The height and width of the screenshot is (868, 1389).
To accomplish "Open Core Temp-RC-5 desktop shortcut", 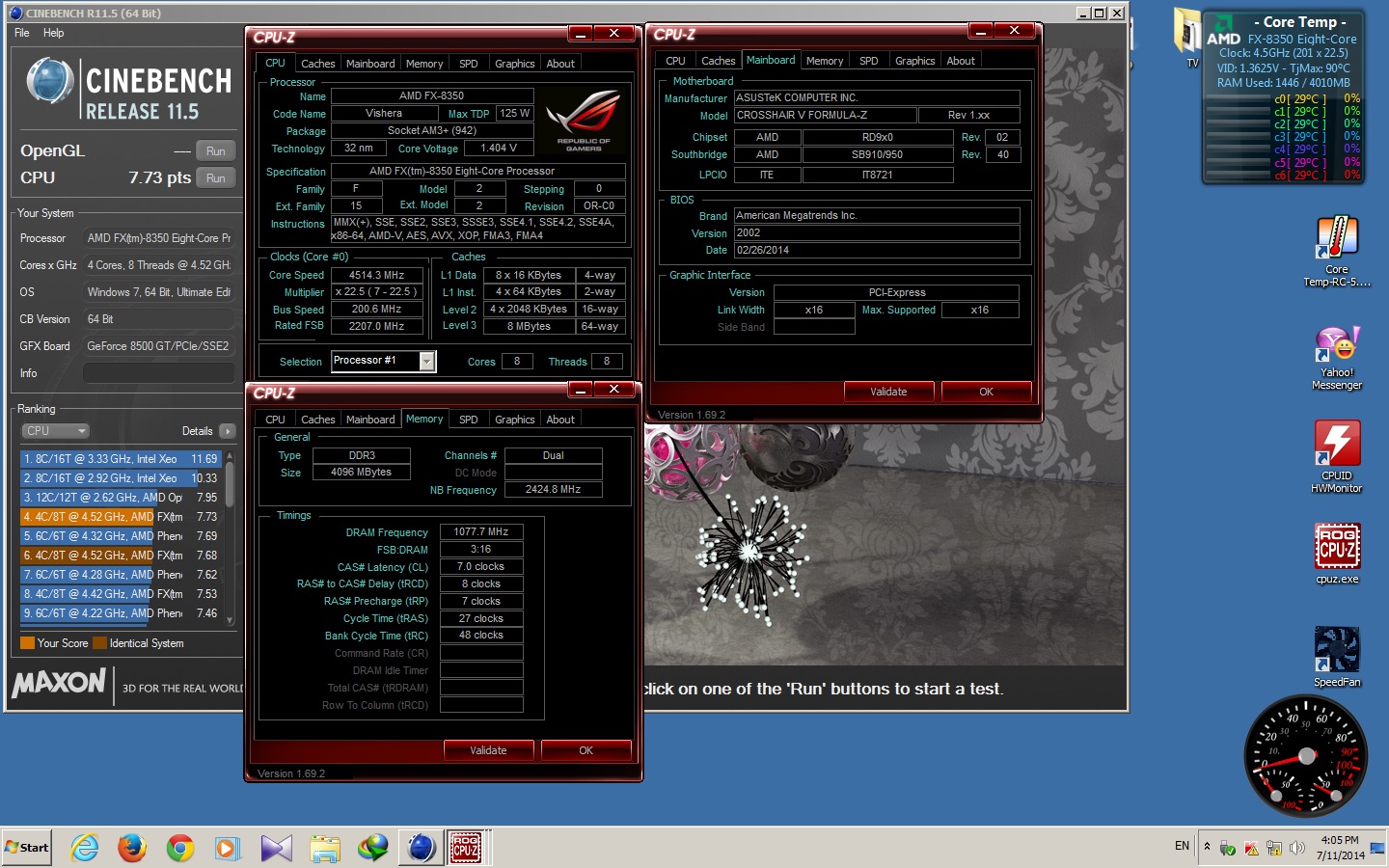I will 1337,250.
